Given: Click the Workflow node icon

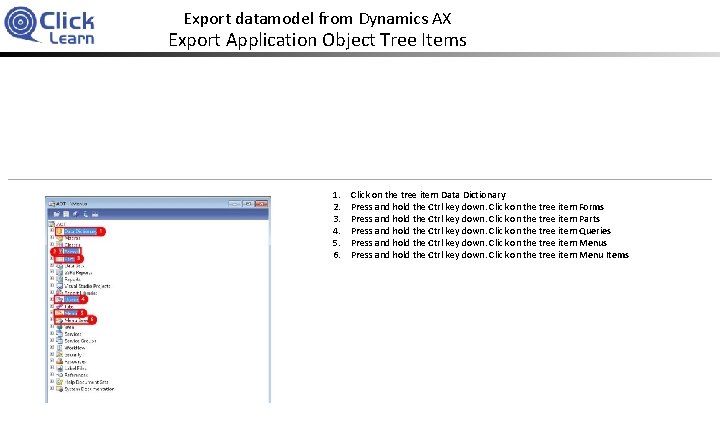Looking at the screenshot, I should click(x=59, y=348).
